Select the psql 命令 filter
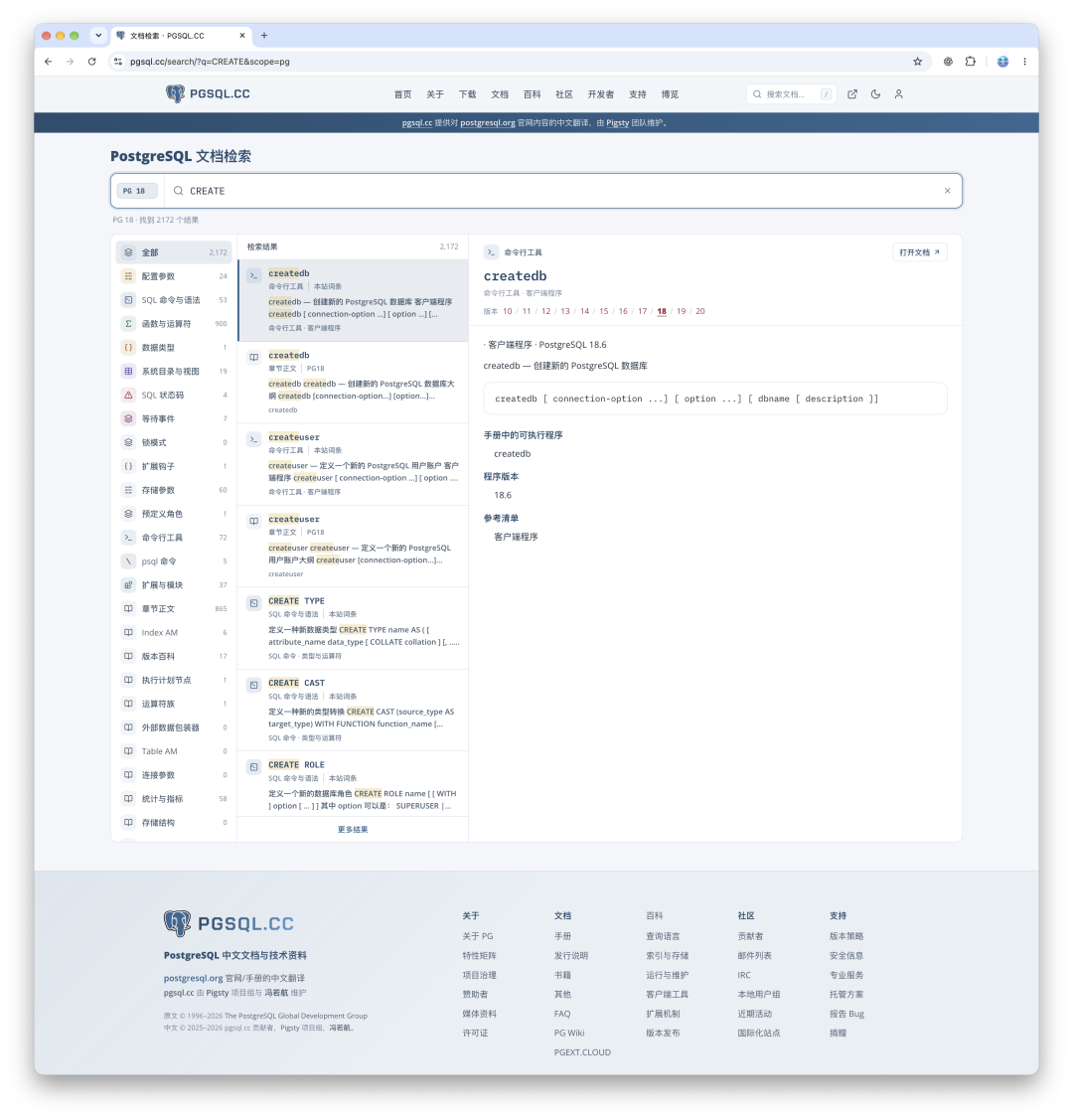This screenshot has height=1120, width=1073. [x=174, y=561]
